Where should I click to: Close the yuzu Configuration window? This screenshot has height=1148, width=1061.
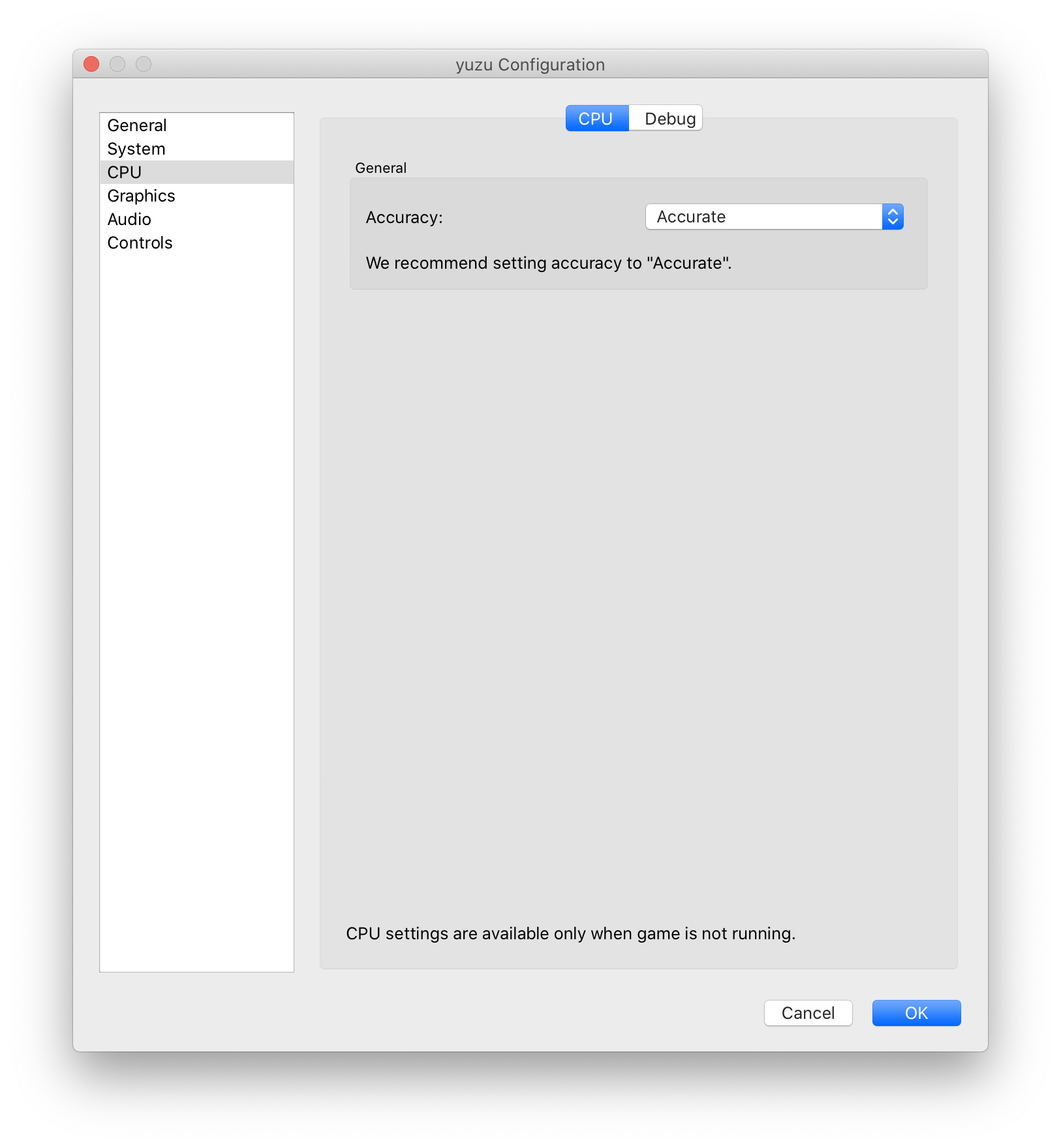coord(91,64)
